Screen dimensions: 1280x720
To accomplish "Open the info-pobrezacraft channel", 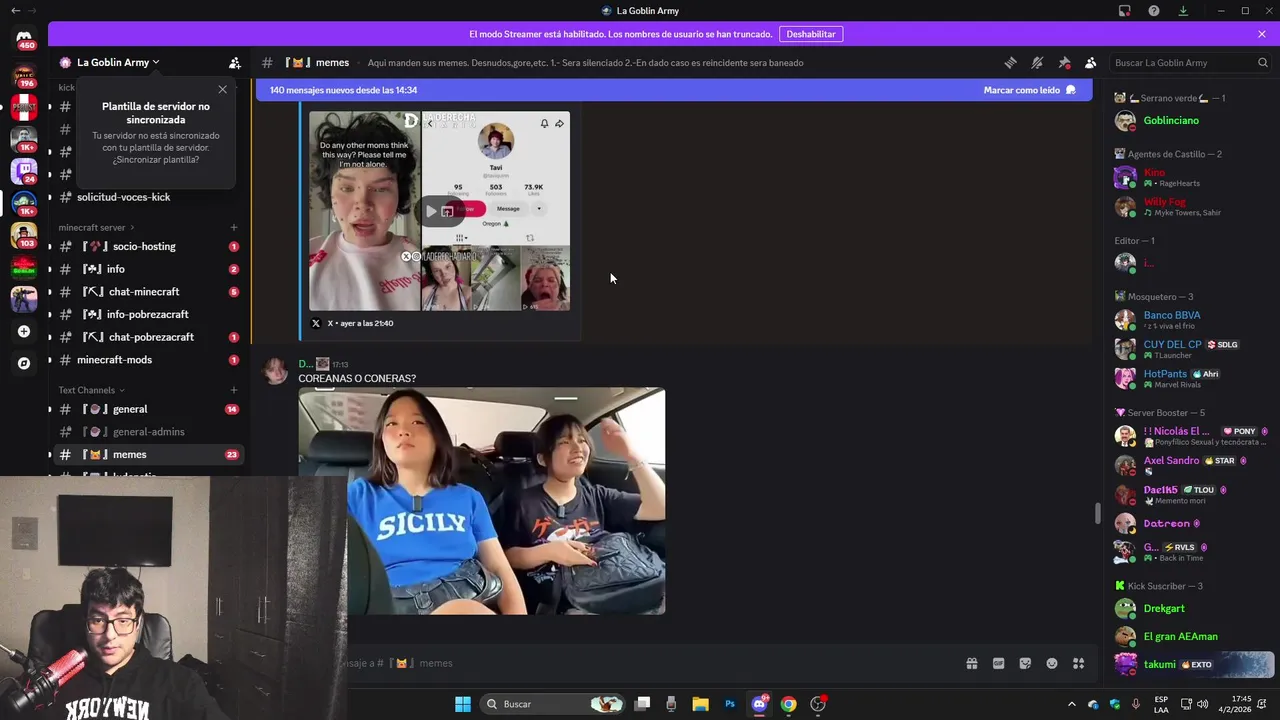I will click(149, 314).
